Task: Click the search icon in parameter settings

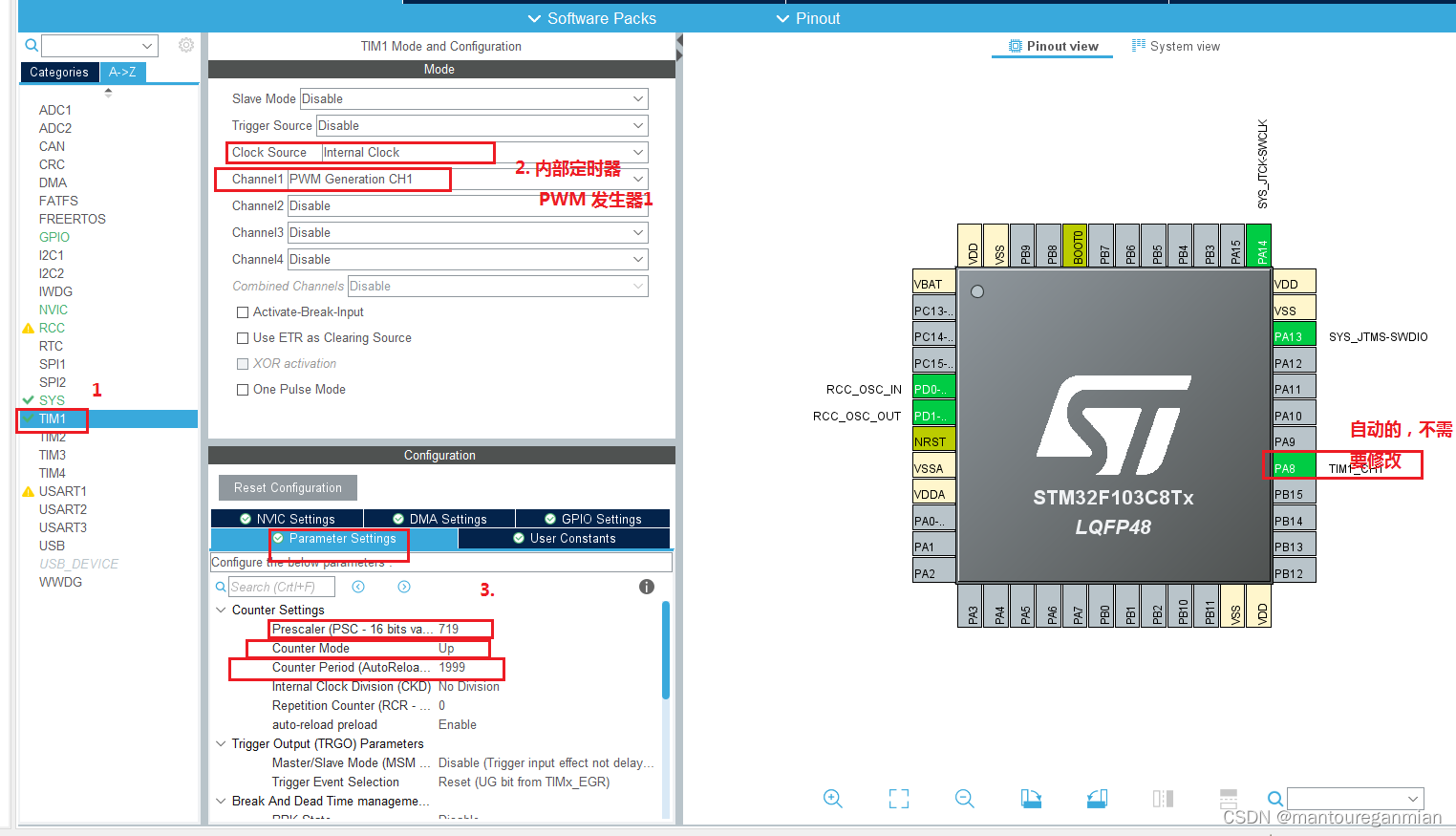Action: (221, 587)
